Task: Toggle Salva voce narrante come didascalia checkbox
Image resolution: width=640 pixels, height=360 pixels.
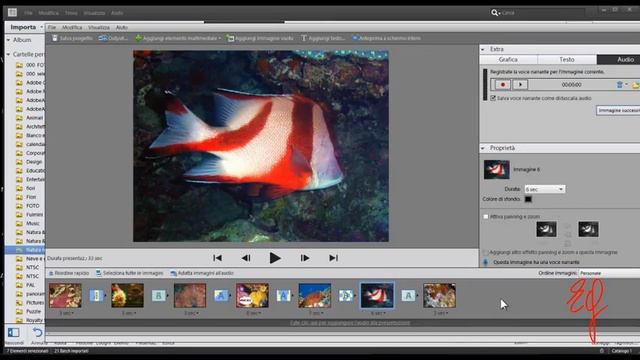Action: 493,98
